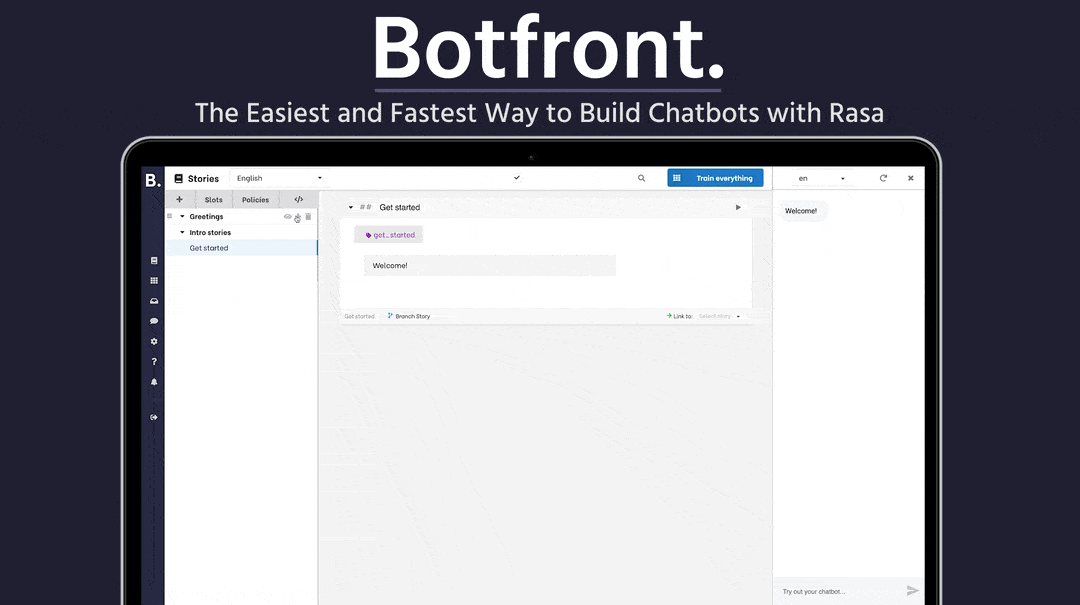
Task: Click the Train everything button
Action: pos(715,178)
